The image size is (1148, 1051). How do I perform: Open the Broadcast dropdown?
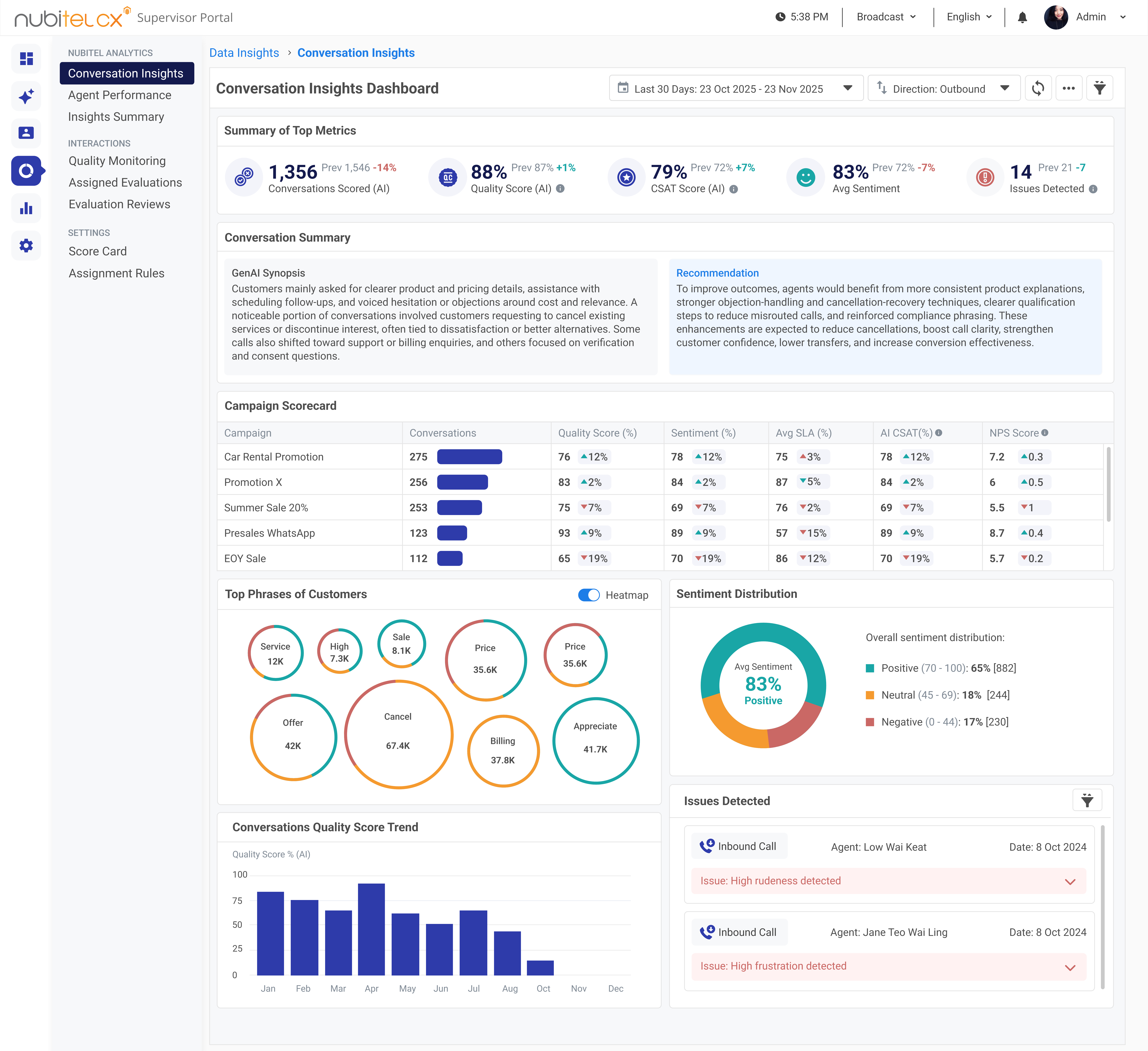coord(887,17)
